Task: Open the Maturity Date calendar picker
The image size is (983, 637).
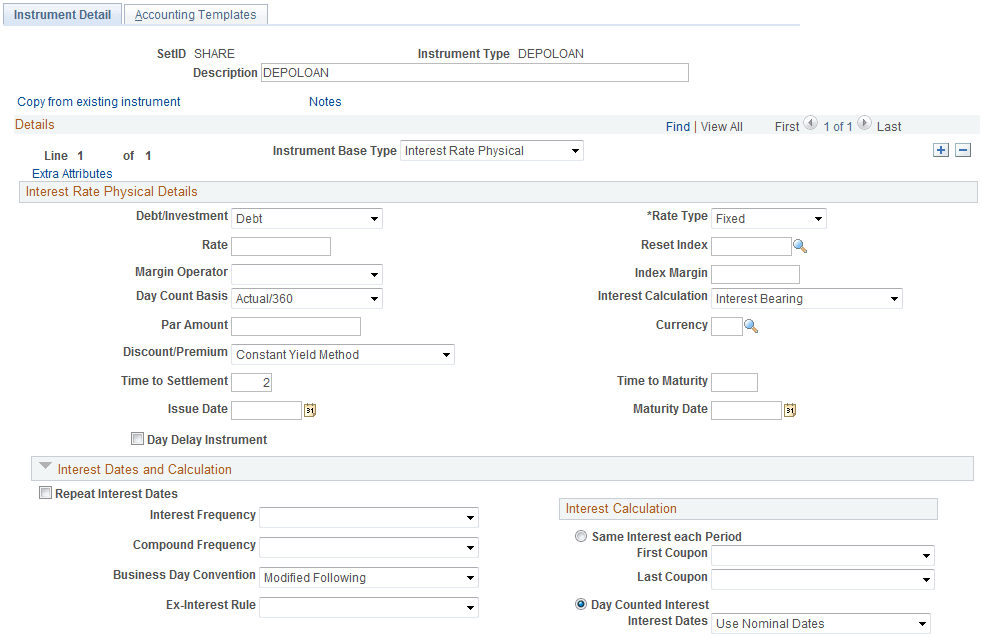Action: pyautogui.click(x=790, y=410)
